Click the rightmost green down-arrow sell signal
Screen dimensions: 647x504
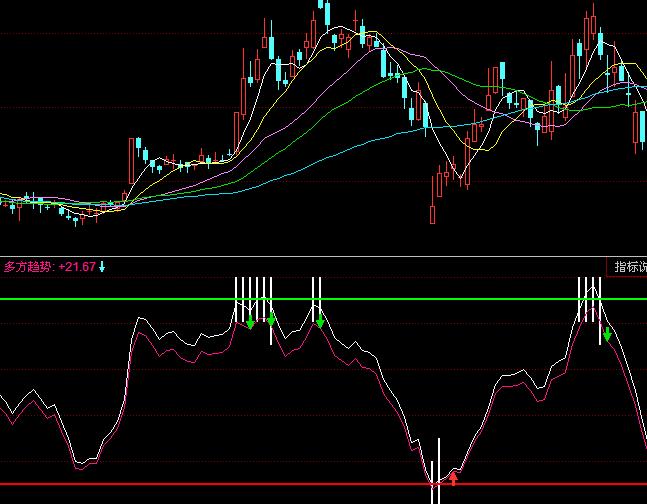tap(607, 334)
